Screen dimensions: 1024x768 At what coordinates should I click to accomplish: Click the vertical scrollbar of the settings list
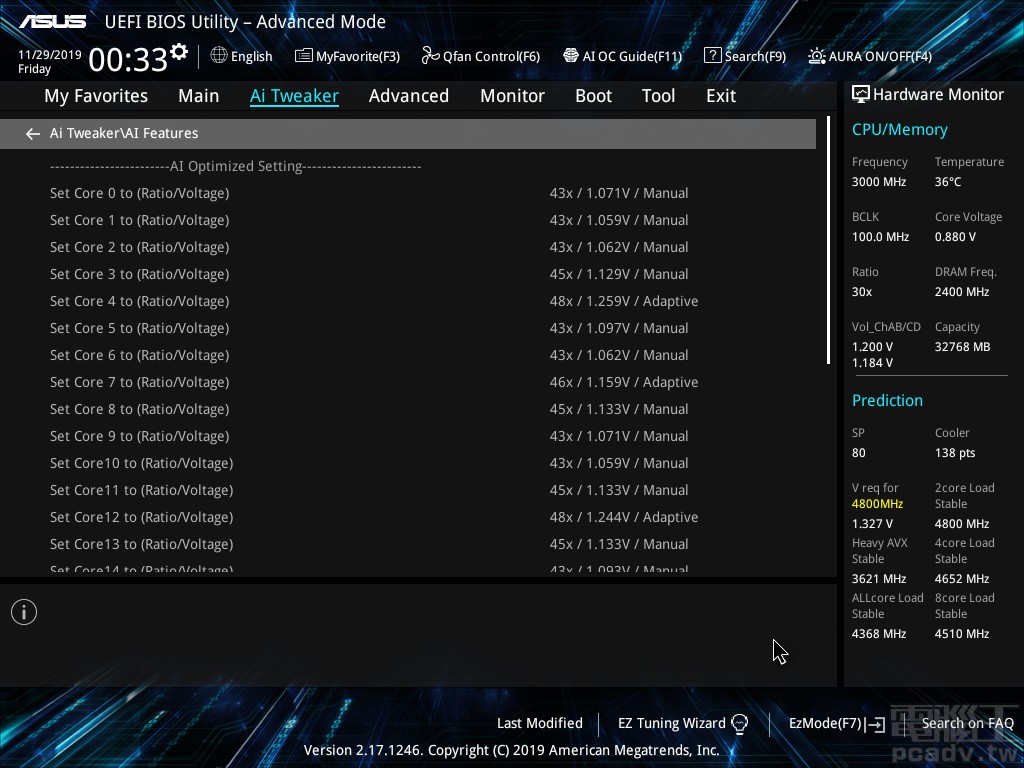(x=828, y=240)
